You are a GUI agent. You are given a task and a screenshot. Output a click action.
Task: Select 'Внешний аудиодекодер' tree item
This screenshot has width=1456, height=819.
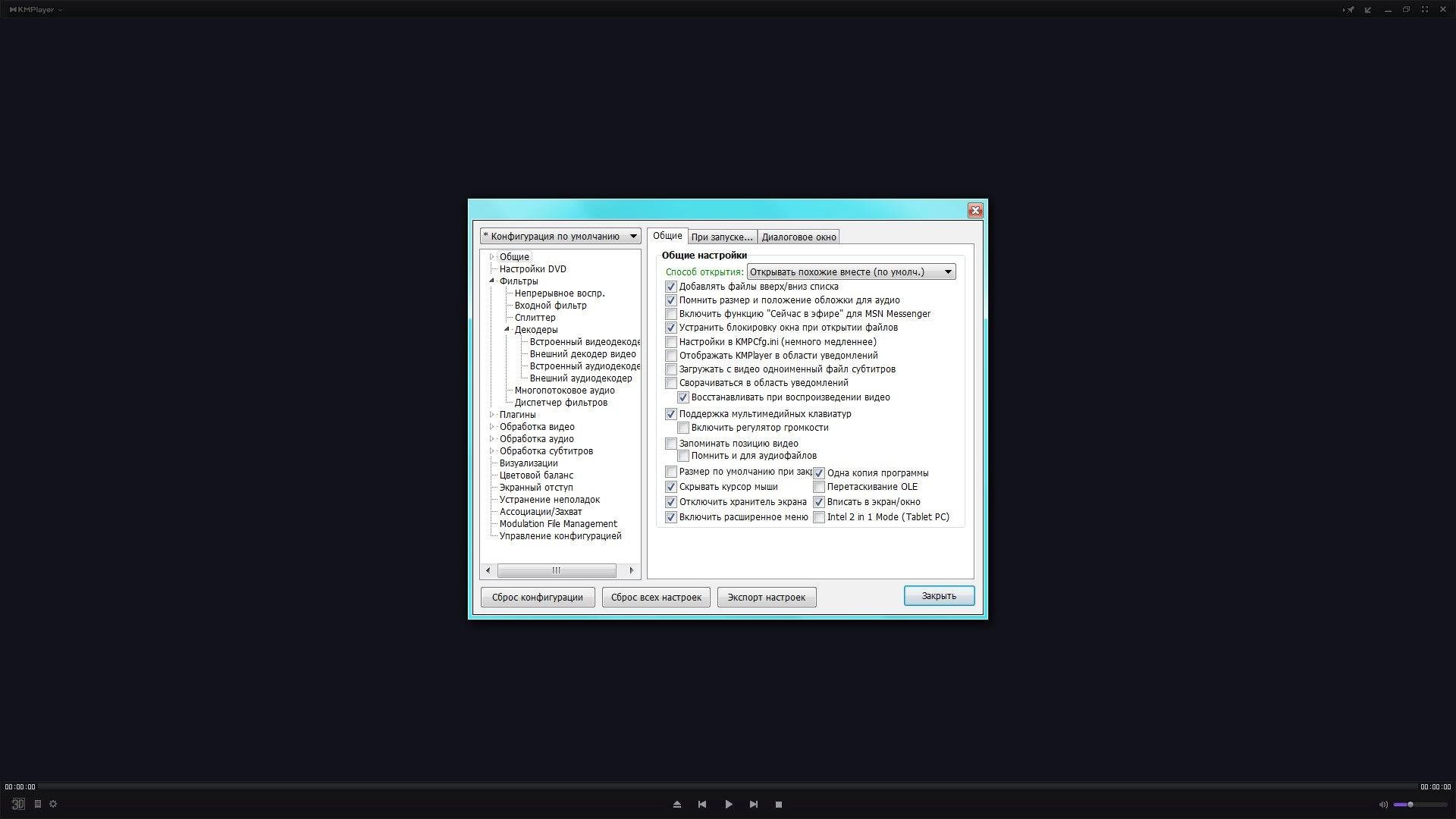581,378
